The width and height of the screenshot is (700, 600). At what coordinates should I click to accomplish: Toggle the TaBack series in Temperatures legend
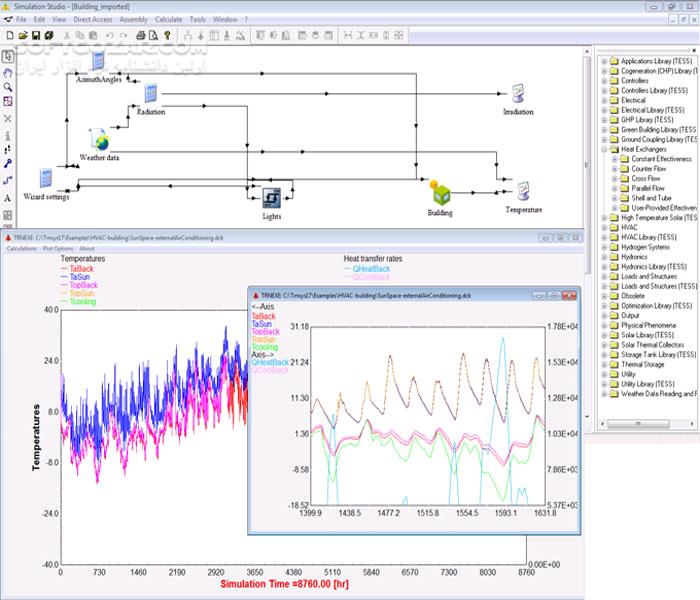[81, 268]
